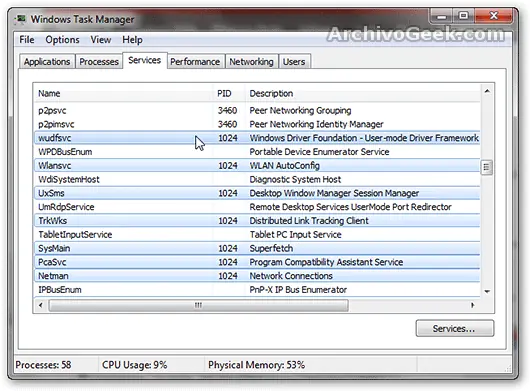This screenshot has width=530, height=391.
Task: Select the UxSms service row
Action: pyautogui.click(x=257, y=193)
